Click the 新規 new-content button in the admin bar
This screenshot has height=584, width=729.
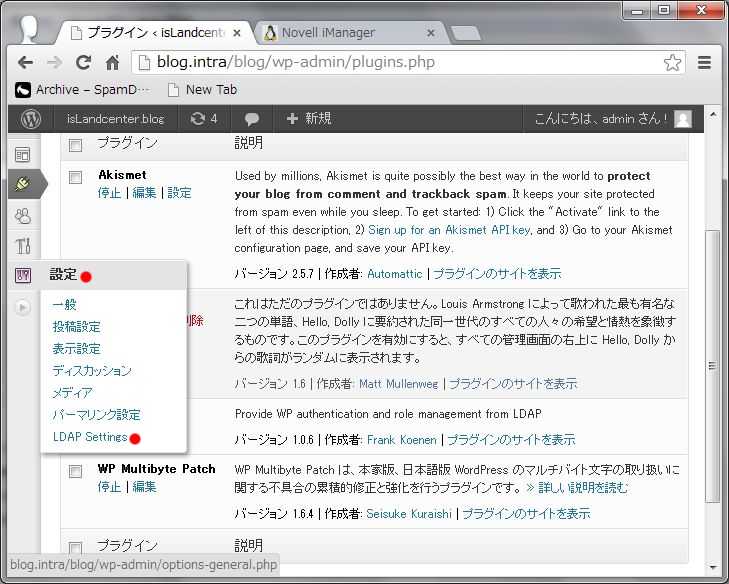(x=309, y=119)
